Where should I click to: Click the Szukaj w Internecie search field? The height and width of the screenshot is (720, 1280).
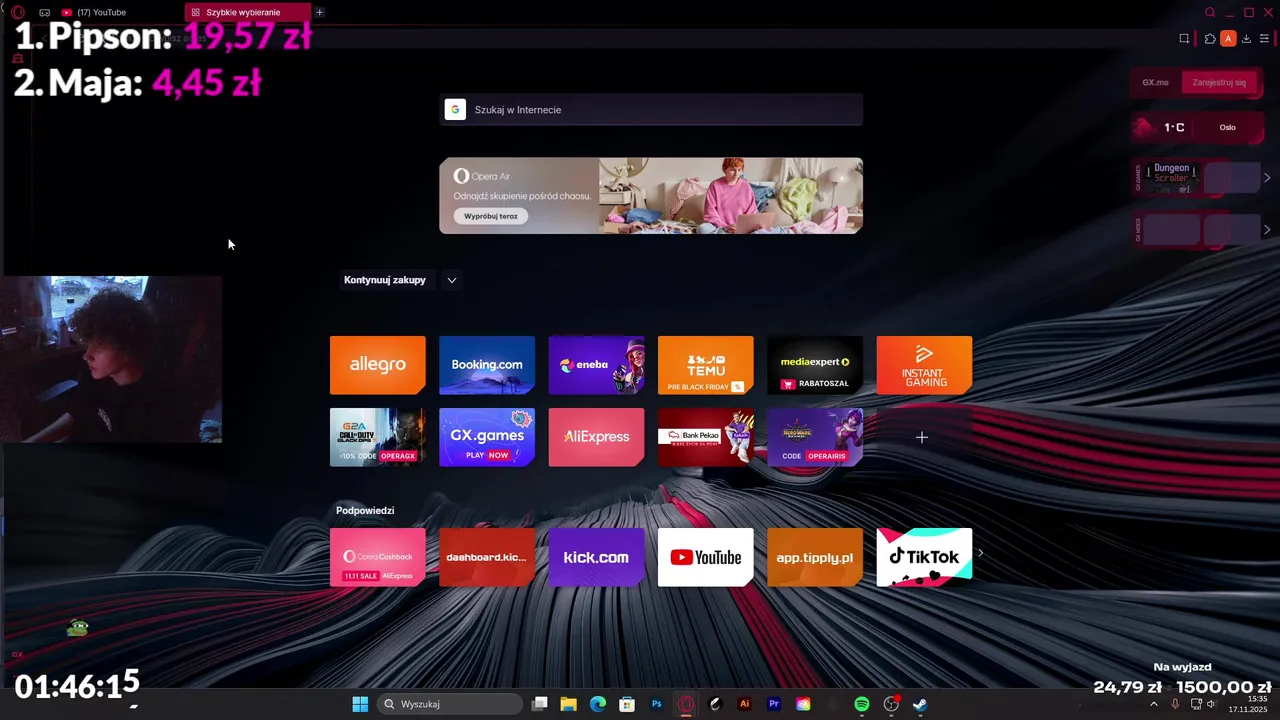click(651, 110)
